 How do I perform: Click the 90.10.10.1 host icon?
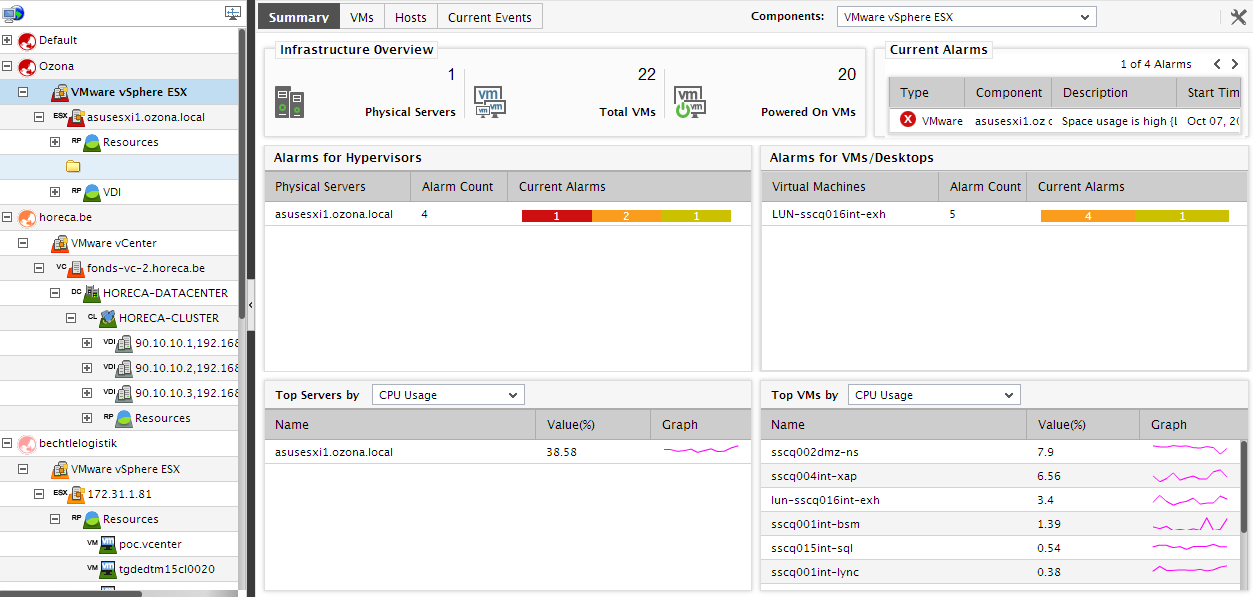pos(124,343)
